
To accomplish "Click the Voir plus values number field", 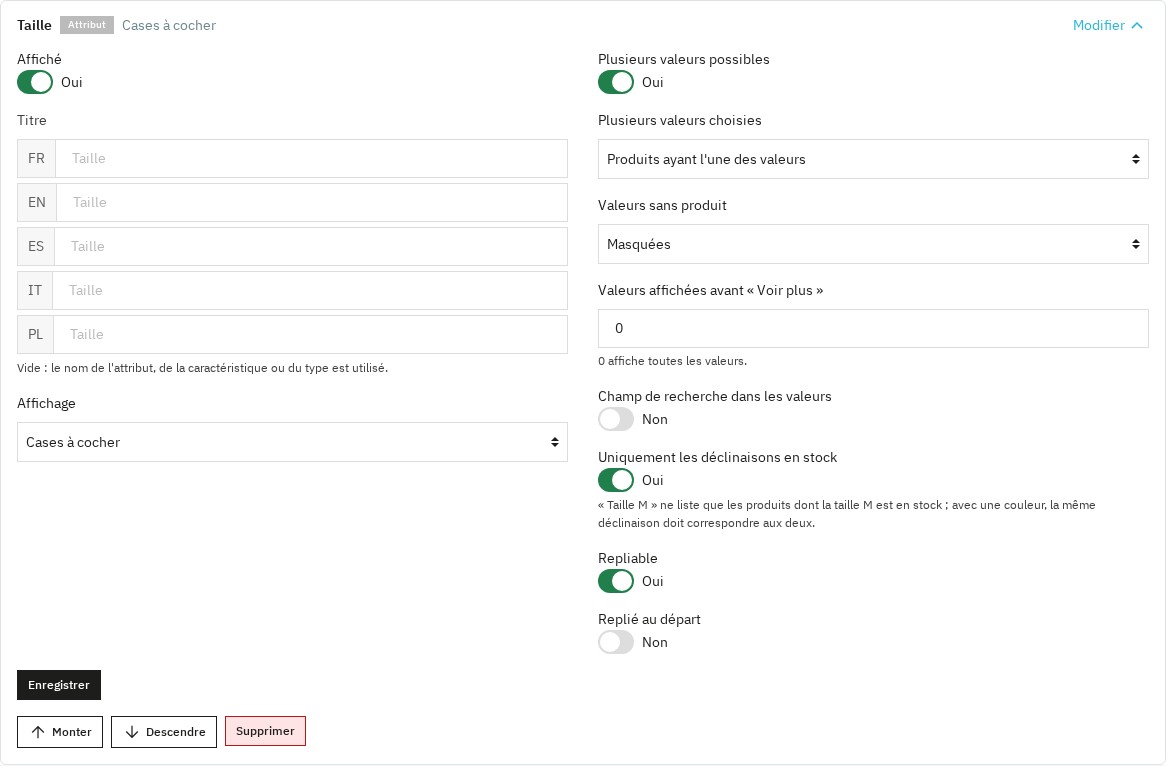I will pyautogui.click(x=873, y=328).
